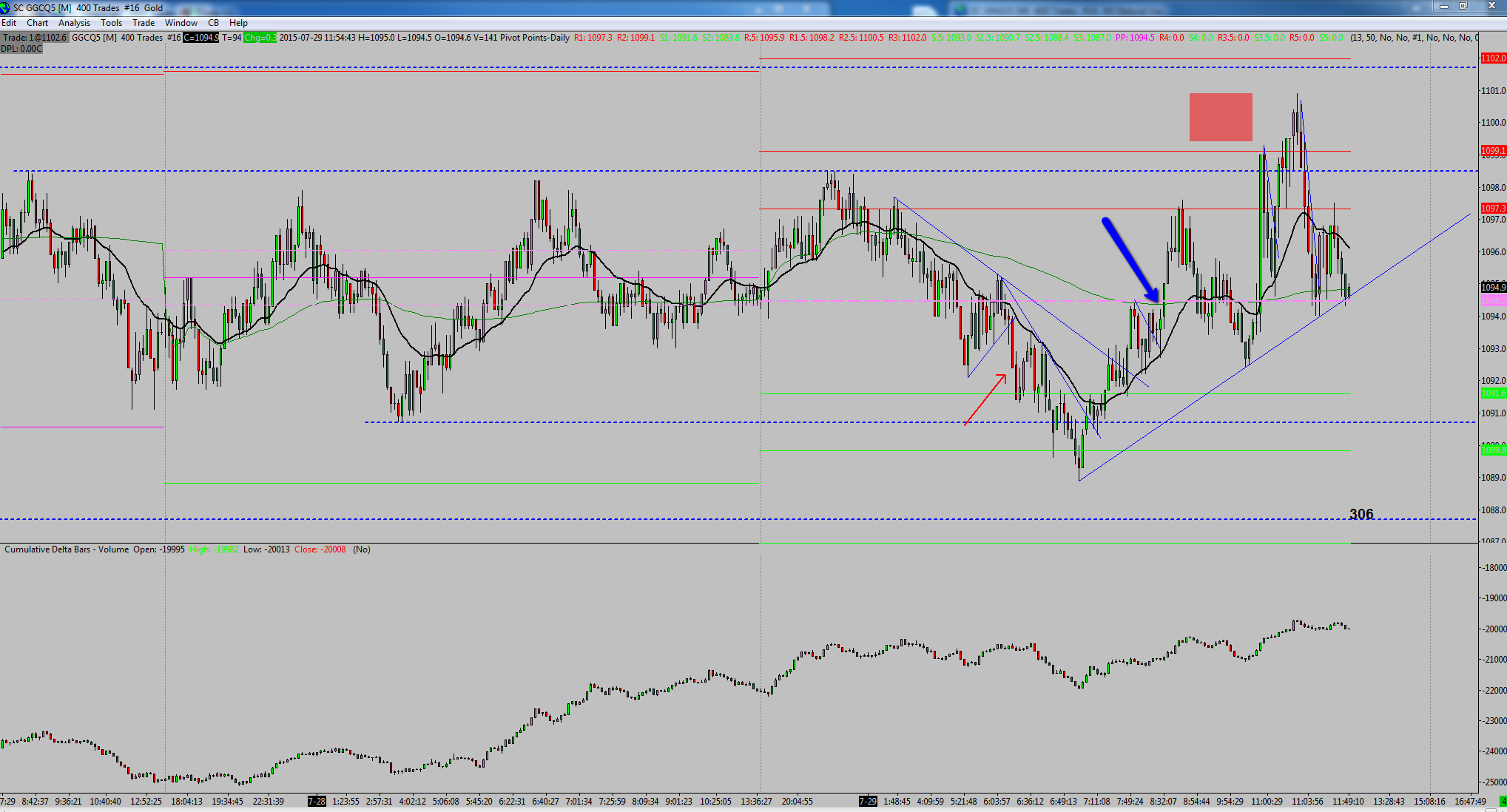Click the red 1099.1 price axis marker

click(1493, 151)
